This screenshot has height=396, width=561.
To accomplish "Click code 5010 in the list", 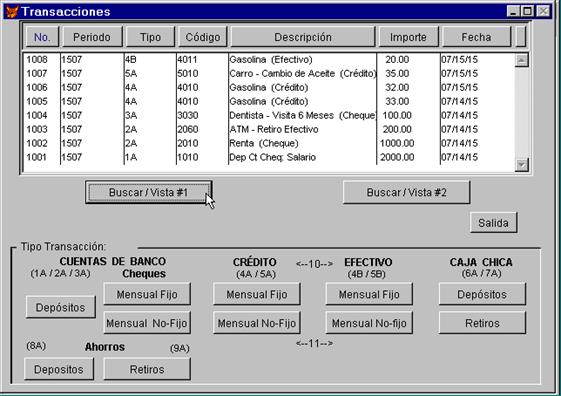I will (188, 73).
